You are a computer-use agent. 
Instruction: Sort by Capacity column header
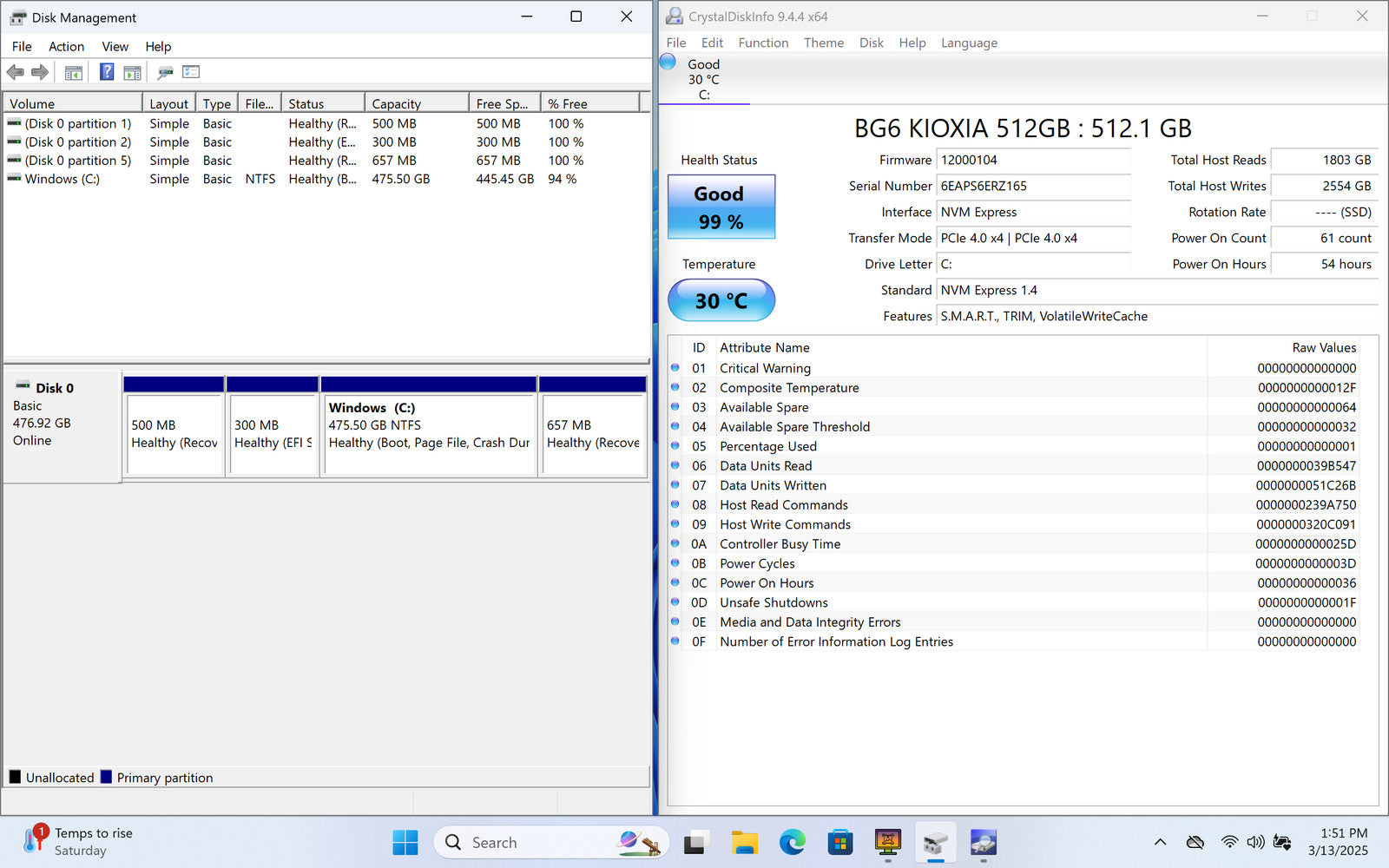click(x=417, y=103)
